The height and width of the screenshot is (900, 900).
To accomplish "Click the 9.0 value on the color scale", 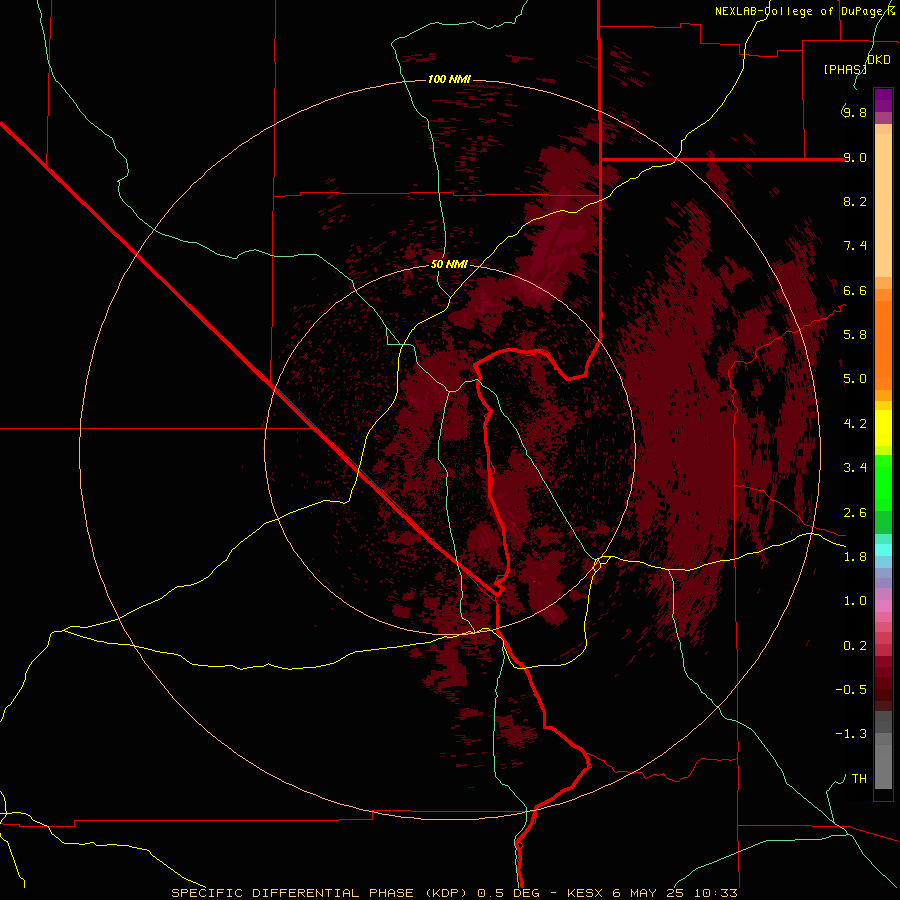I will (855, 157).
